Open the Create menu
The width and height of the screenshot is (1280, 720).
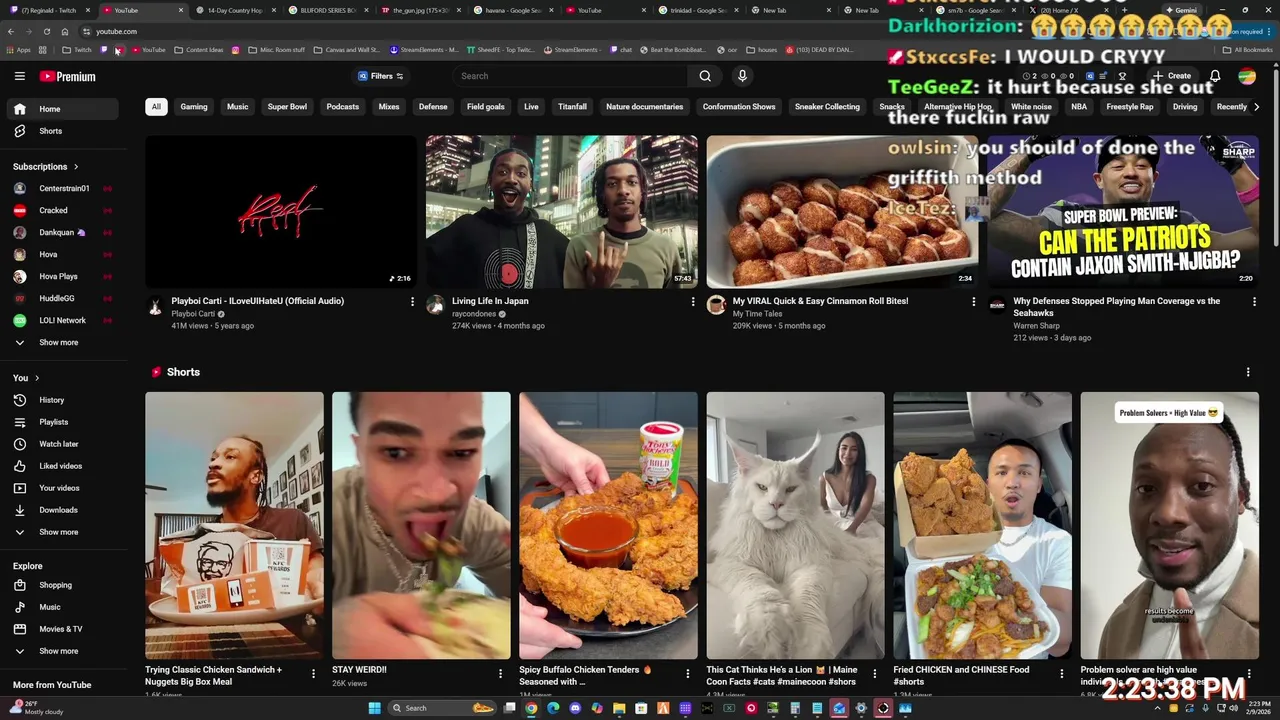pyautogui.click(x=1172, y=76)
